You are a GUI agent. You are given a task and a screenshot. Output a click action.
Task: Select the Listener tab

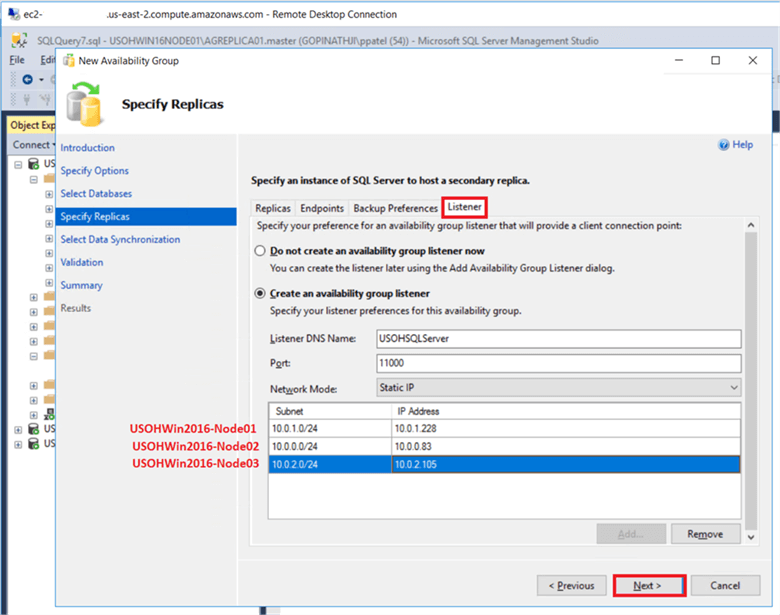click(x=464, y=207)
